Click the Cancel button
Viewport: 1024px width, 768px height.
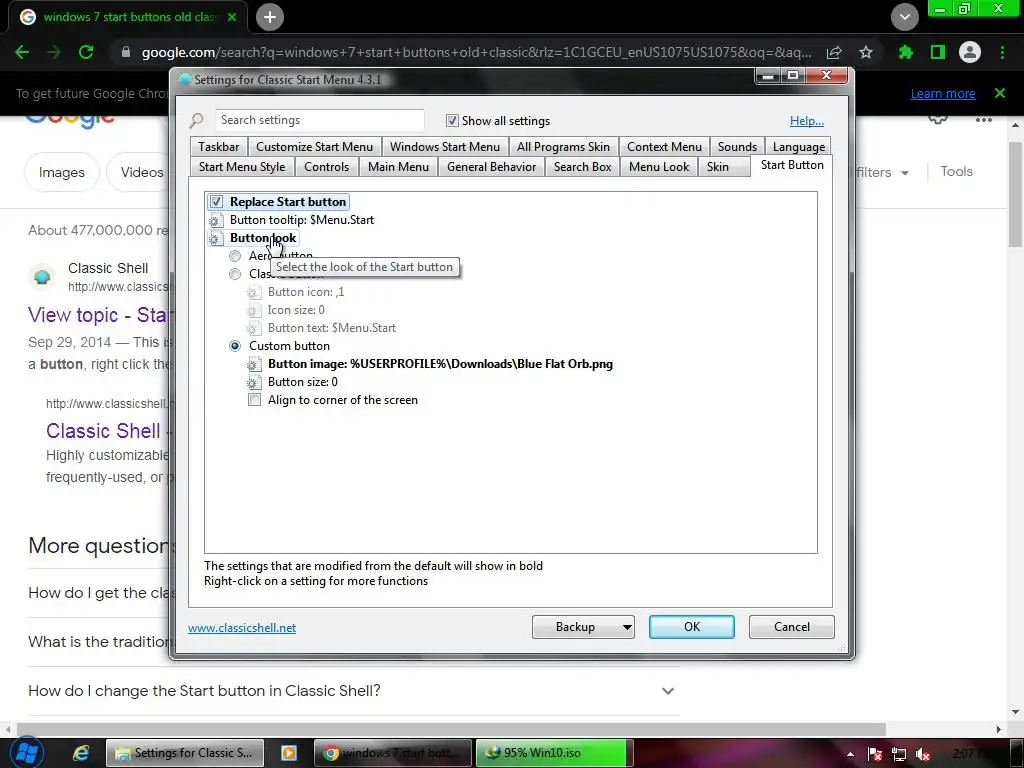click(792, 627)
